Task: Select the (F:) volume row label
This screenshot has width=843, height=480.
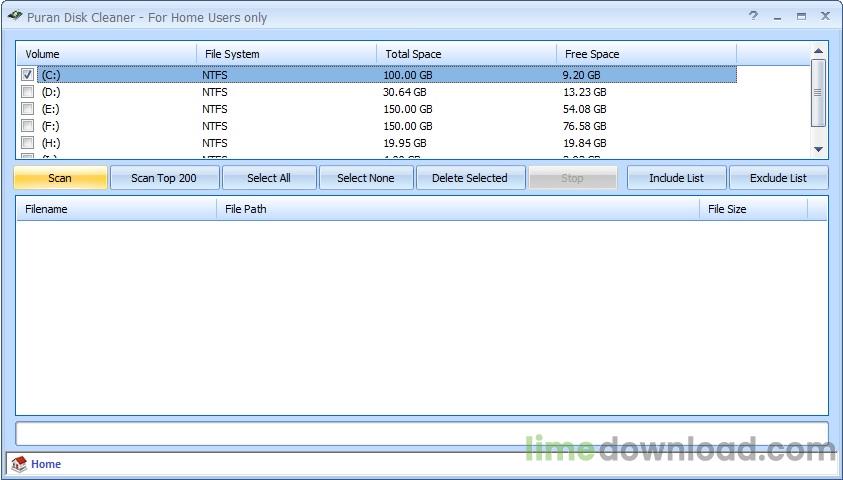Action: point(51,126)
